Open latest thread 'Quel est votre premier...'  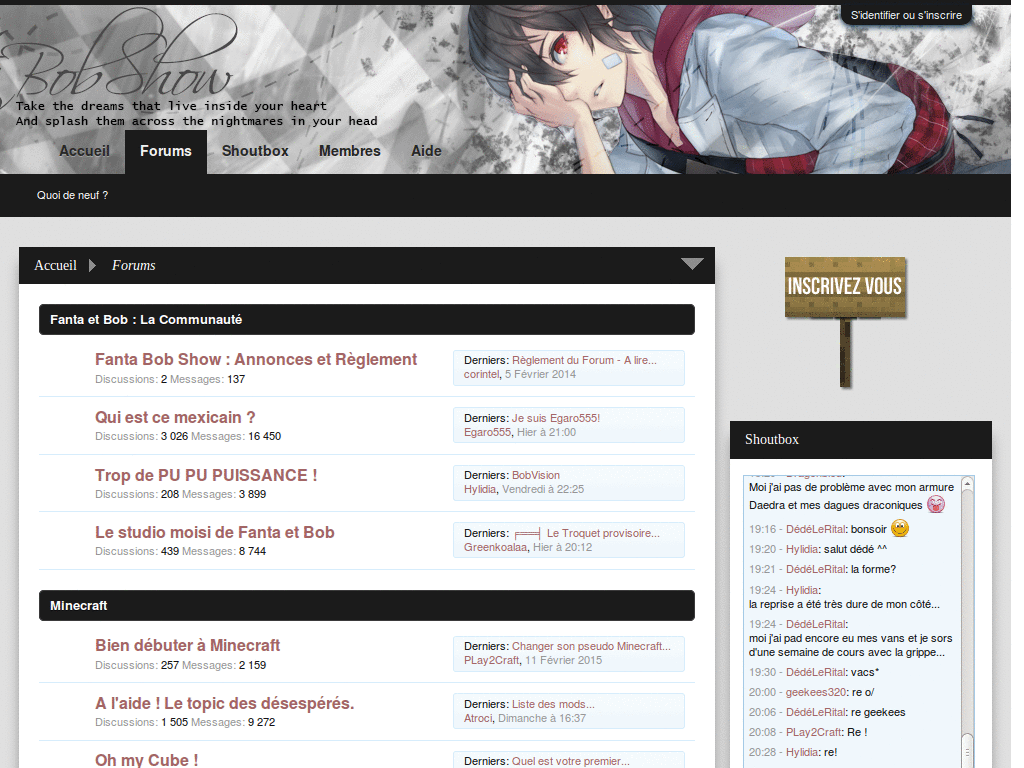point(571,761)
